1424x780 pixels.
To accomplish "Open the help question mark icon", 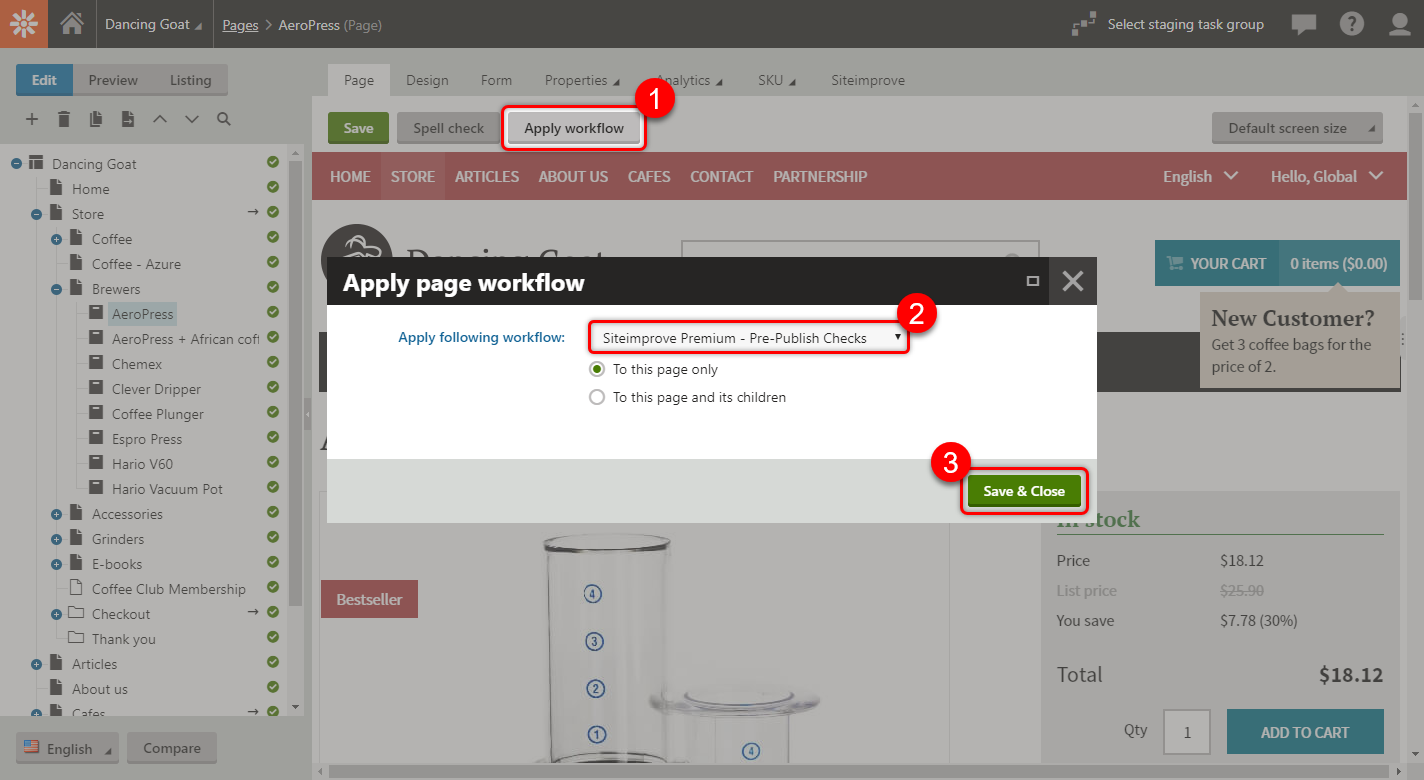I will point(1351,24).
